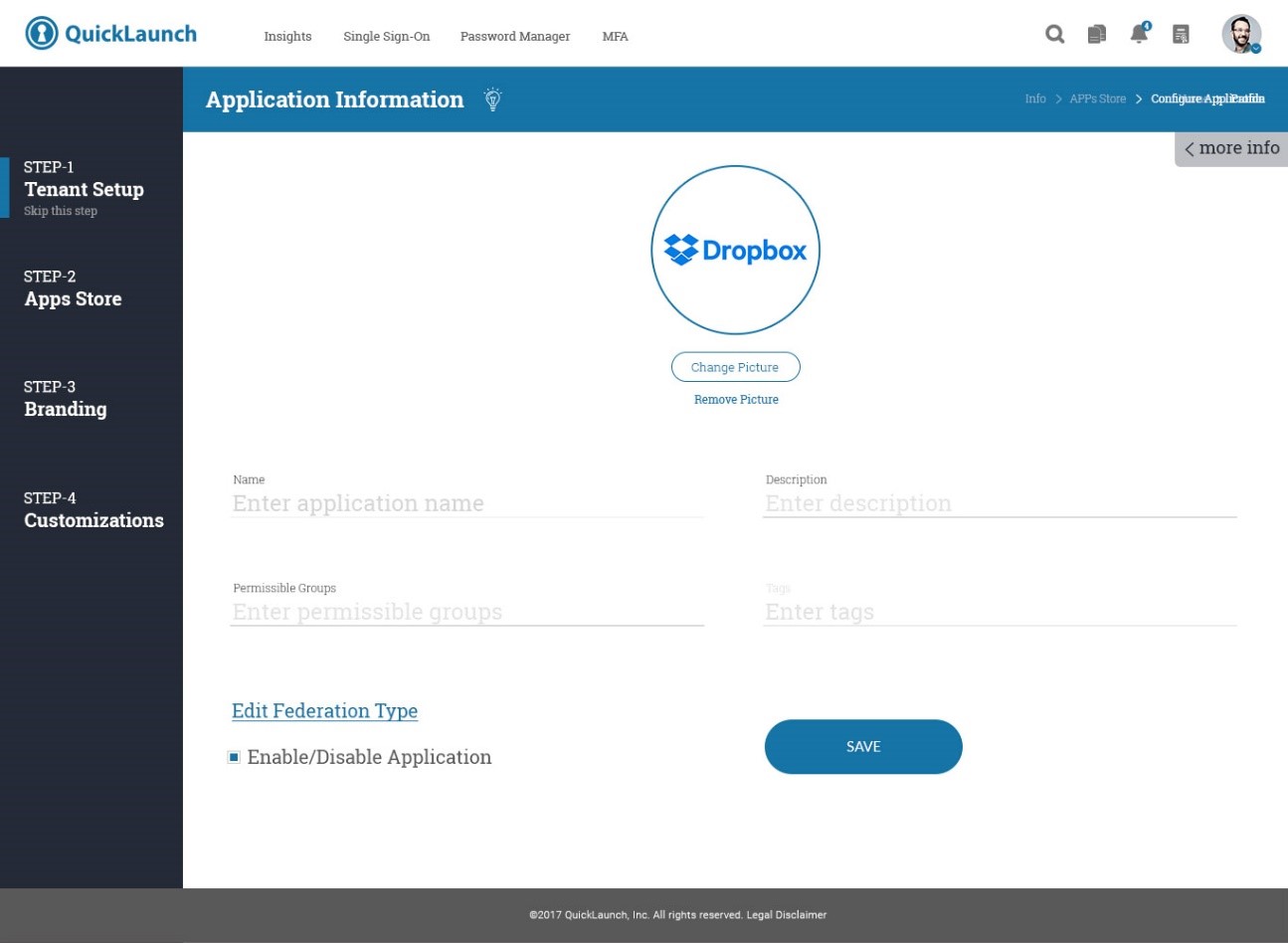Open the MFA menu
Screen dimensions: 1288x943
pos(615,36)
